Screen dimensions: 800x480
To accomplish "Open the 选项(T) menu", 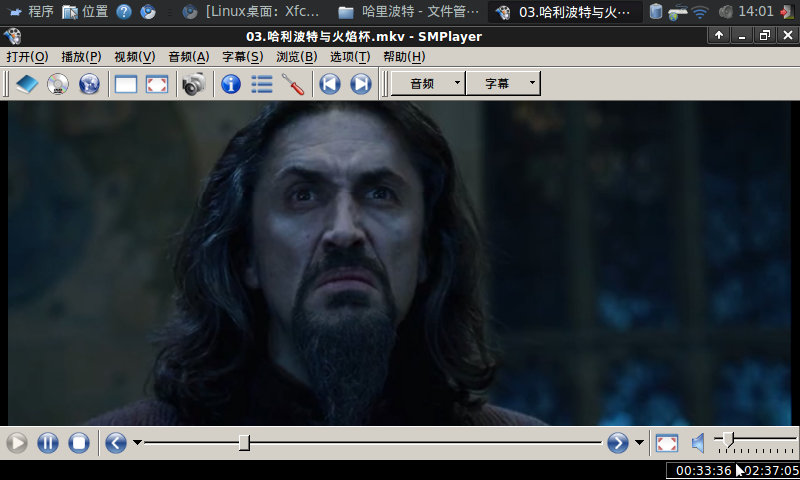I will coord(350,57).
